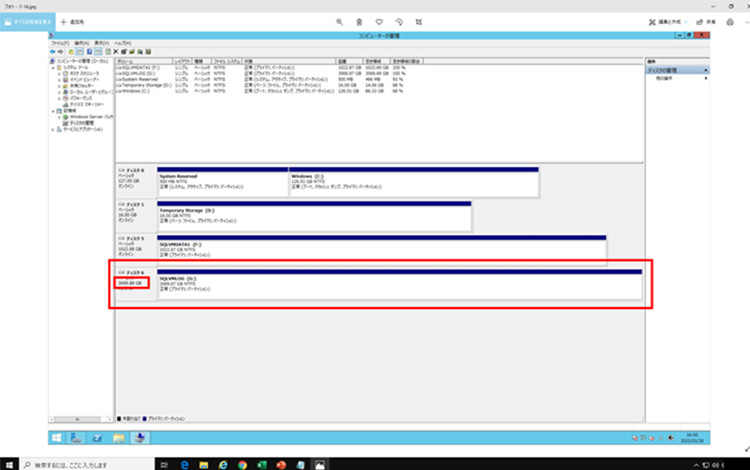Click the back arrow in Computer Management toolbar
750x470 pixels.
(x=53, y=51)
